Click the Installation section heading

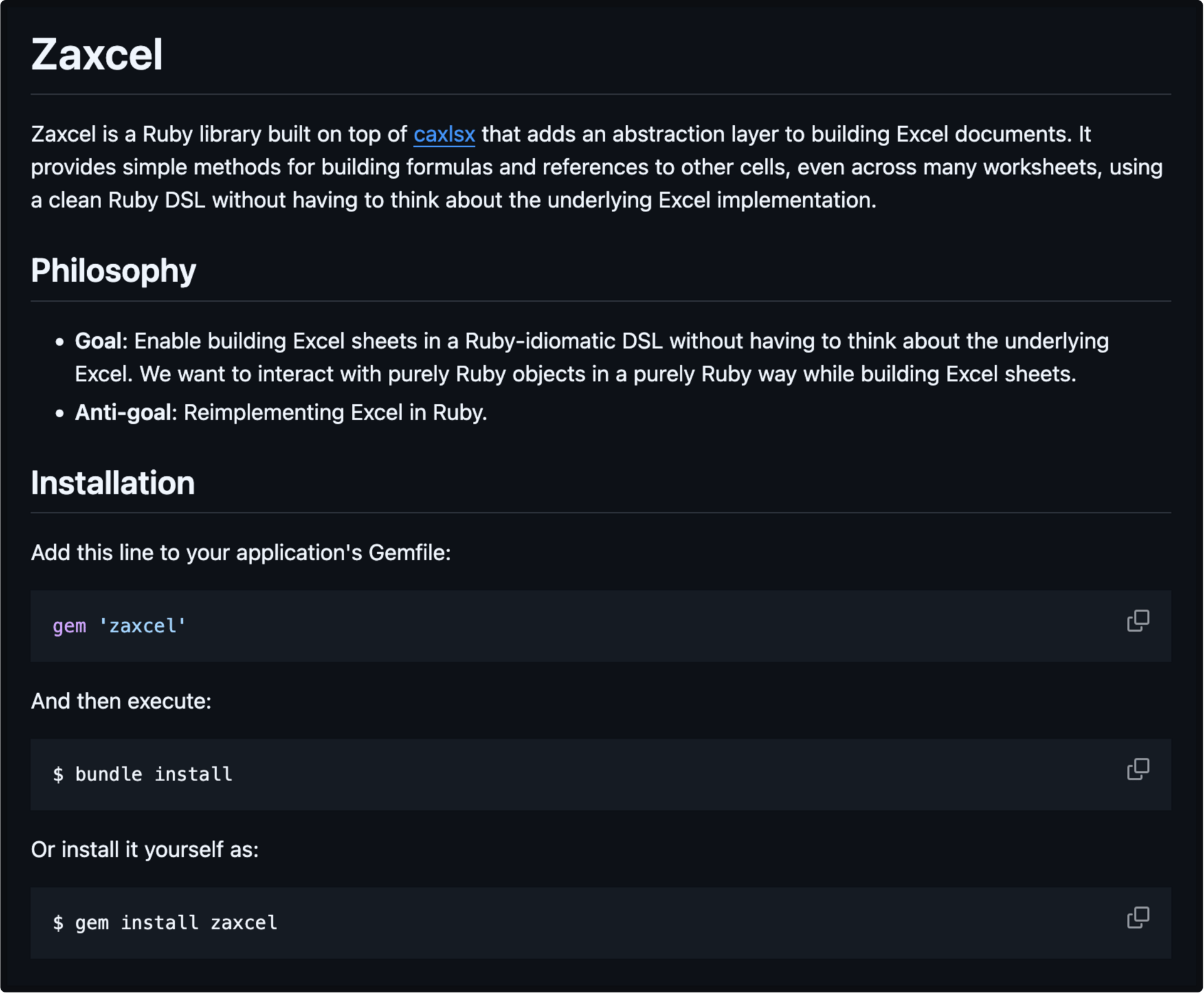[x=113, y=483]
